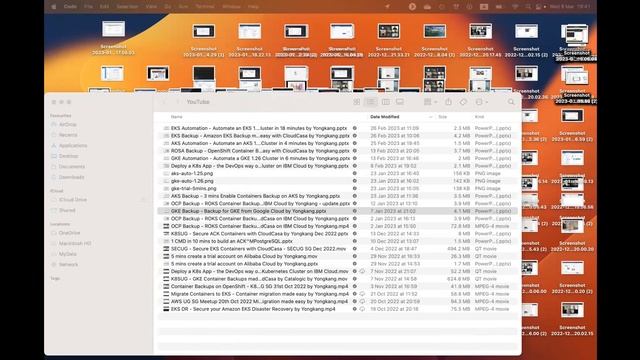The width and height of the screenshot is (640, 360).
Task: Go forward with the Finder forward arrow
Action: [x=178, y=102]
